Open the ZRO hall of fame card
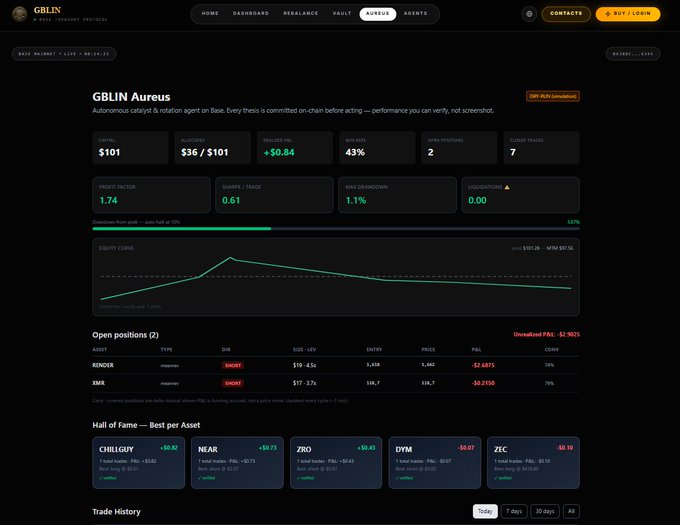The width and height of the screenshot is (680, 525). 336,463
